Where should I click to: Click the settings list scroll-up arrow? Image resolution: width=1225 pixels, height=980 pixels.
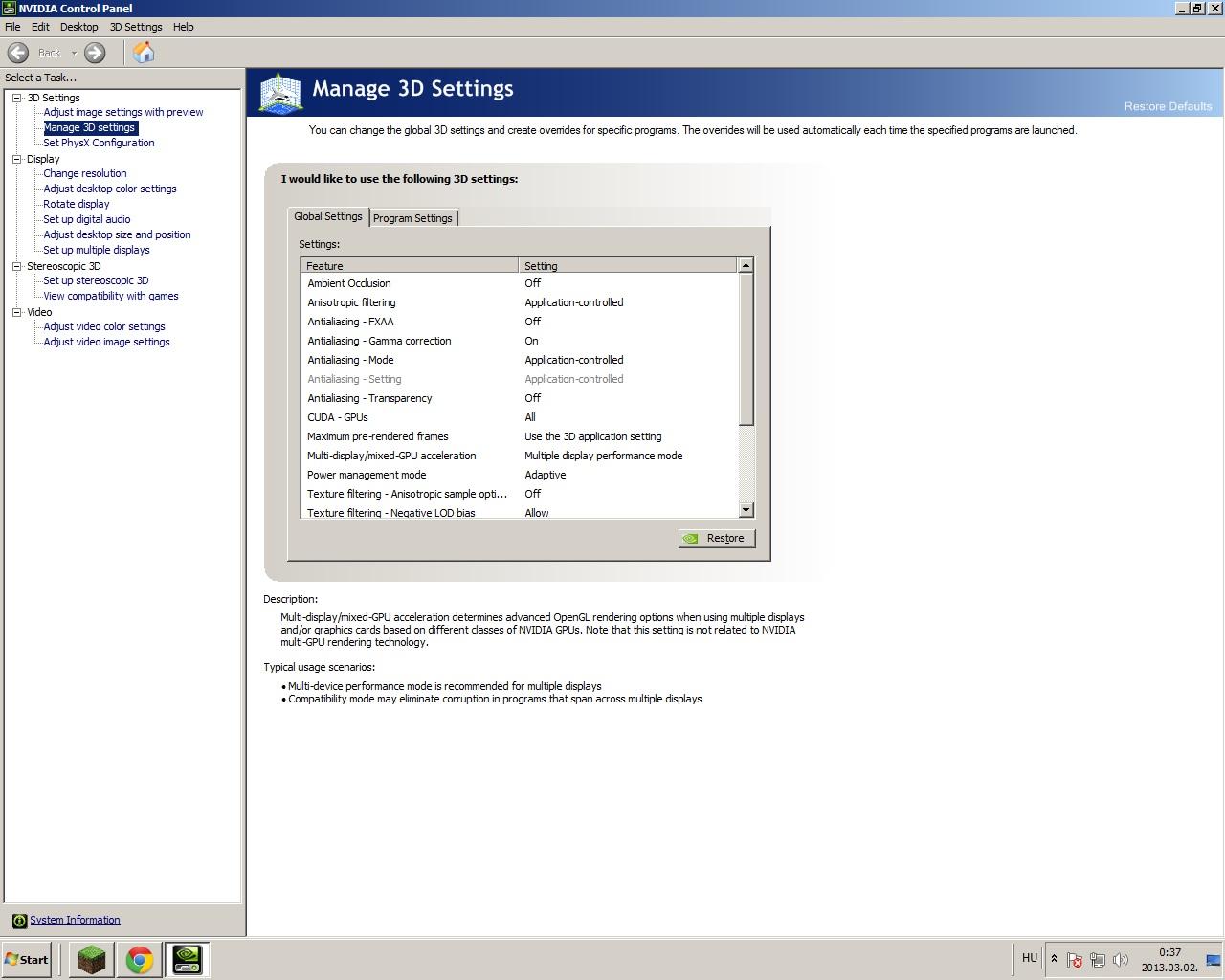pos(746,265)
